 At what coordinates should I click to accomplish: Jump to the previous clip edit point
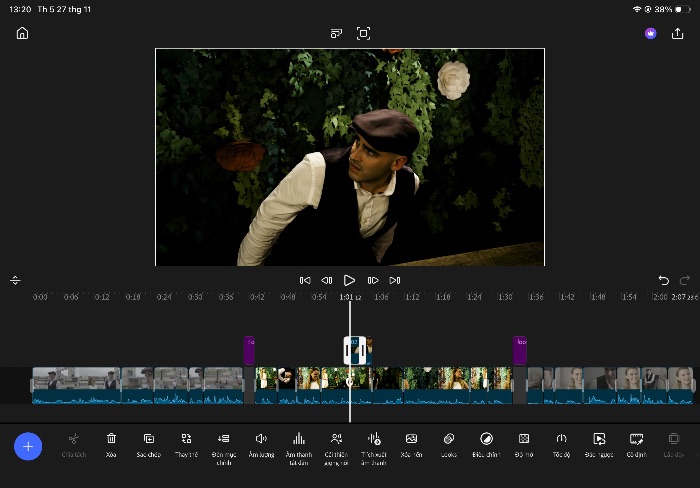305,280
